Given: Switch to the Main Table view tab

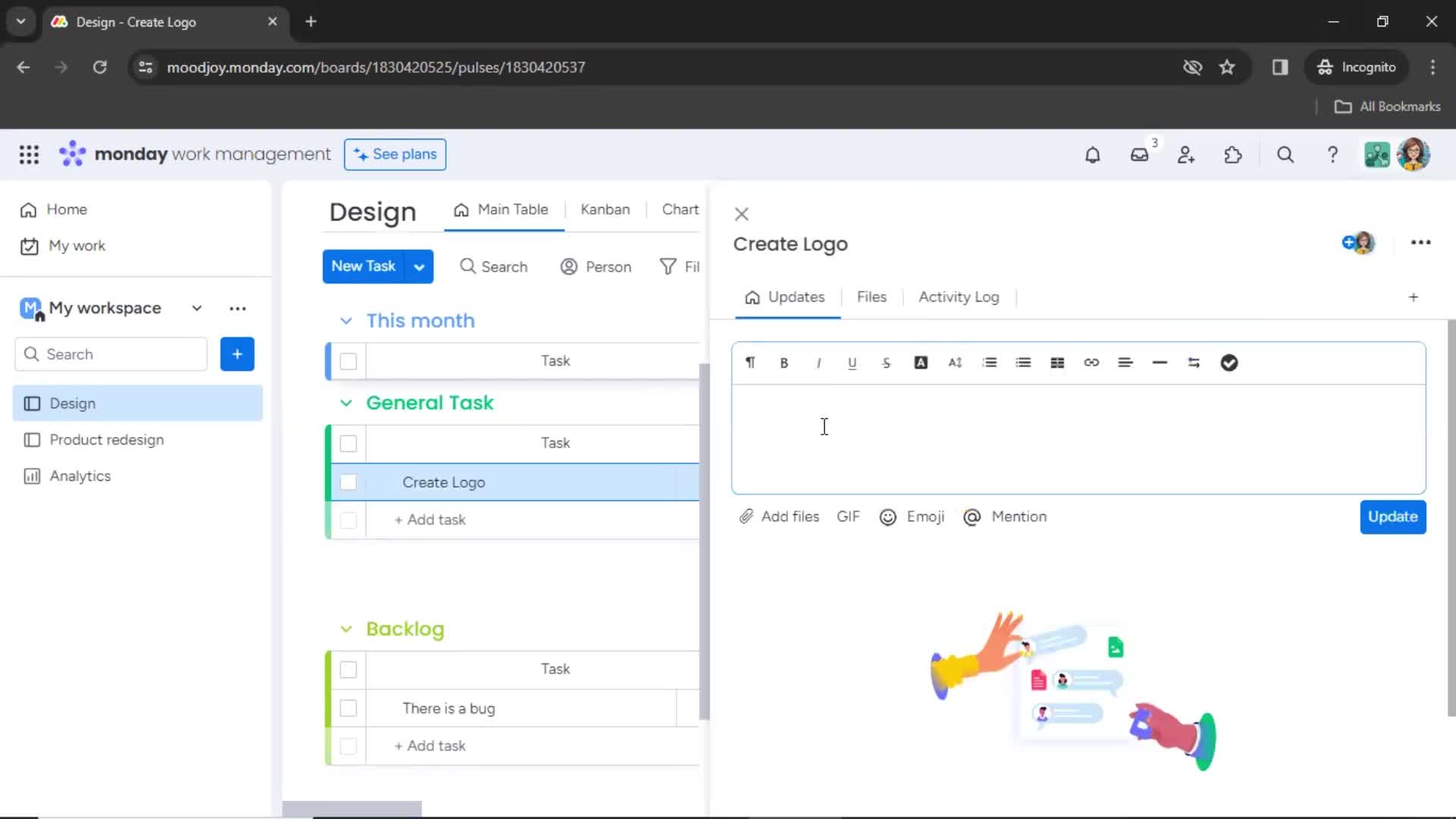Looking at the screenshot, I should tap(500, 210).
